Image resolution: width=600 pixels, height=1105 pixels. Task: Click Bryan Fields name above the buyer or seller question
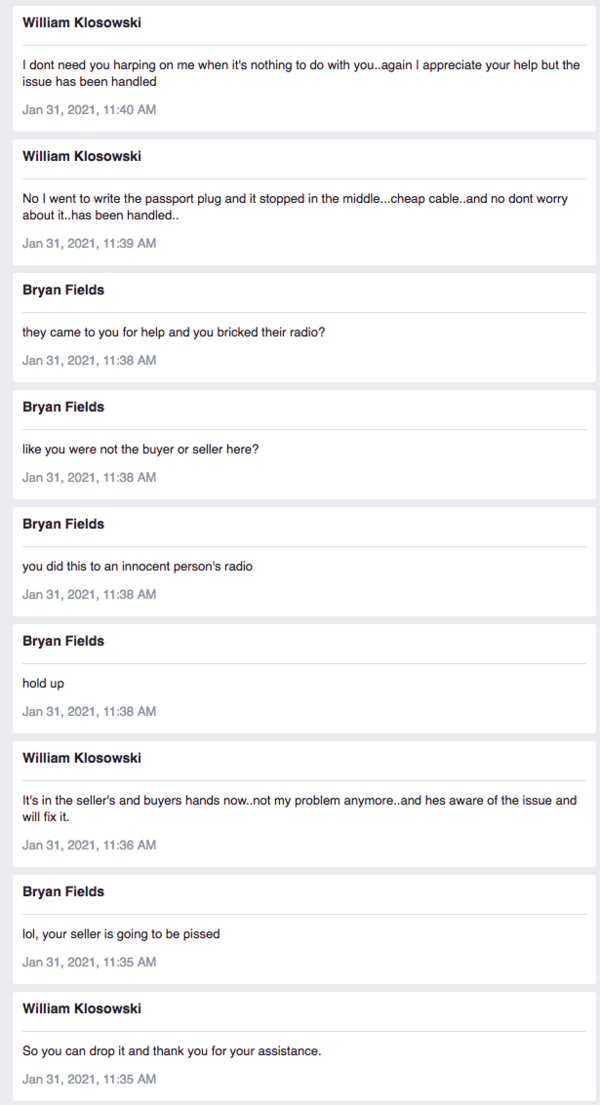(x=63, y=407)
